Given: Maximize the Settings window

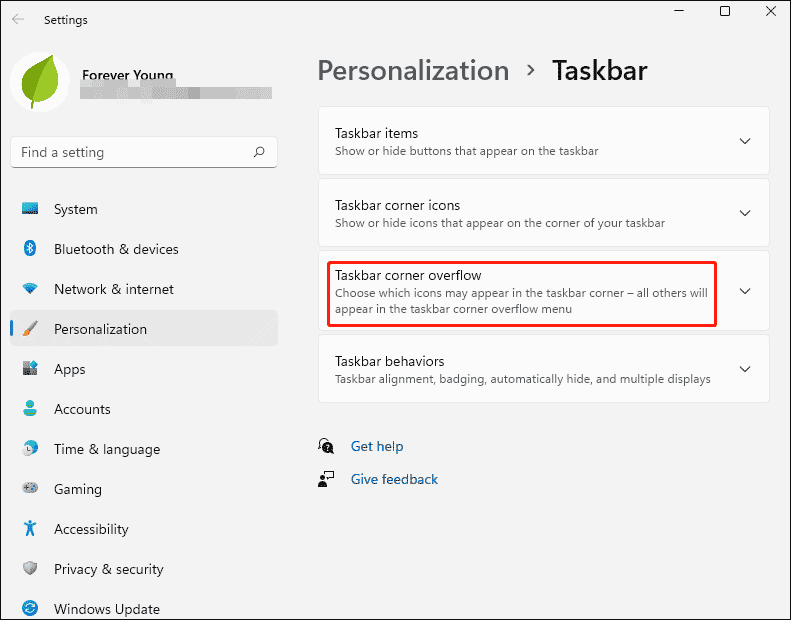Looking at the screenshot, I should [x=725, y=11].
